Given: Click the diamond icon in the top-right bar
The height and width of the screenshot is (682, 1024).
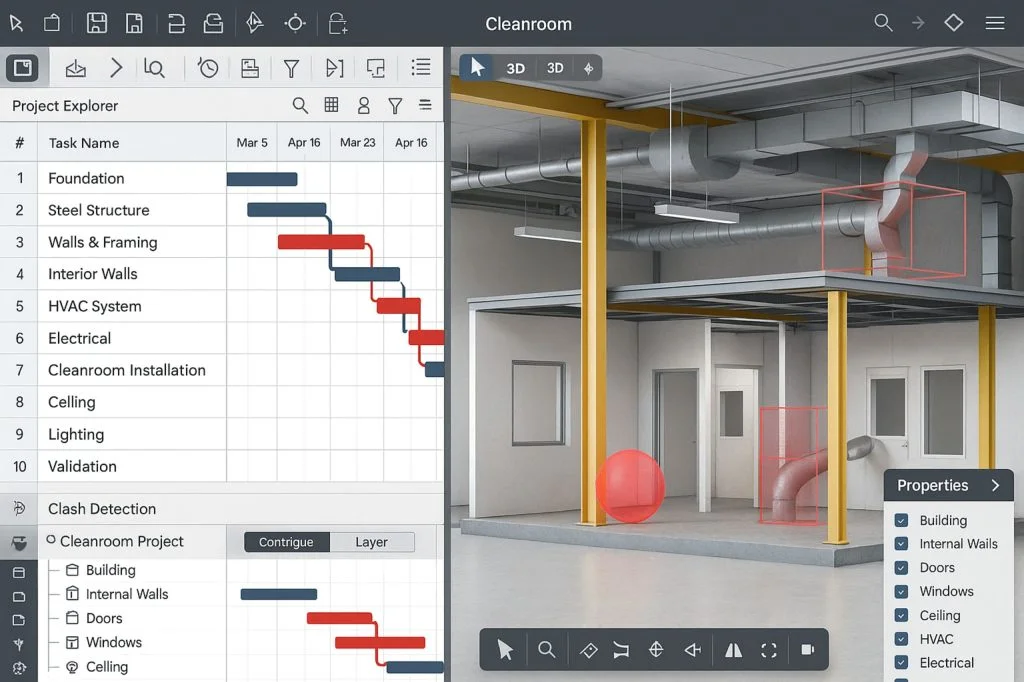Looking at the screenshot, I should pos(953,23).
